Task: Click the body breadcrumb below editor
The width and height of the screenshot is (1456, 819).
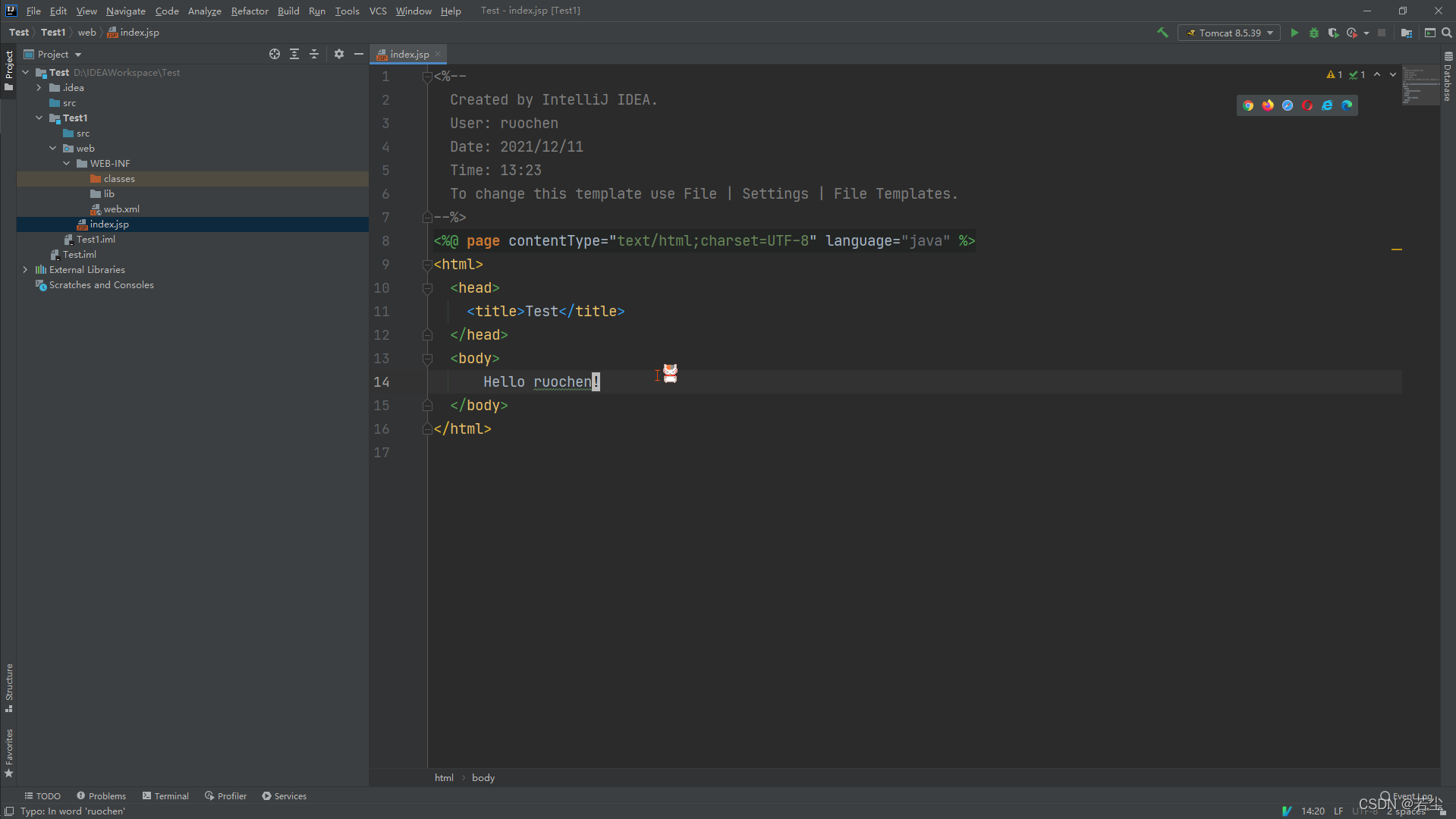Action: point(483,777)
